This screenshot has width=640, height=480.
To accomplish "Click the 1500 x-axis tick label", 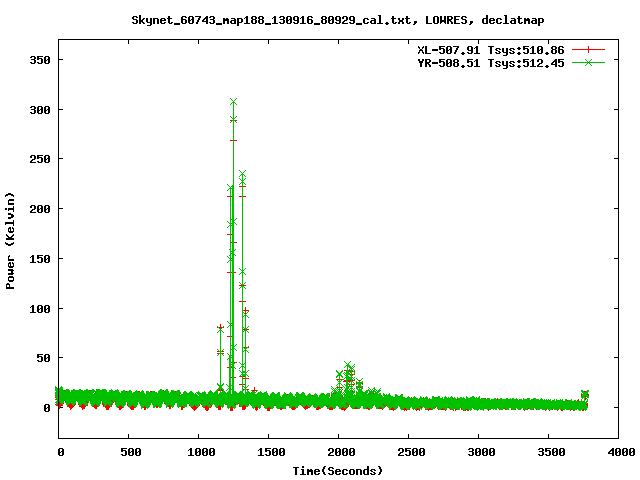I will click(271, 452).
